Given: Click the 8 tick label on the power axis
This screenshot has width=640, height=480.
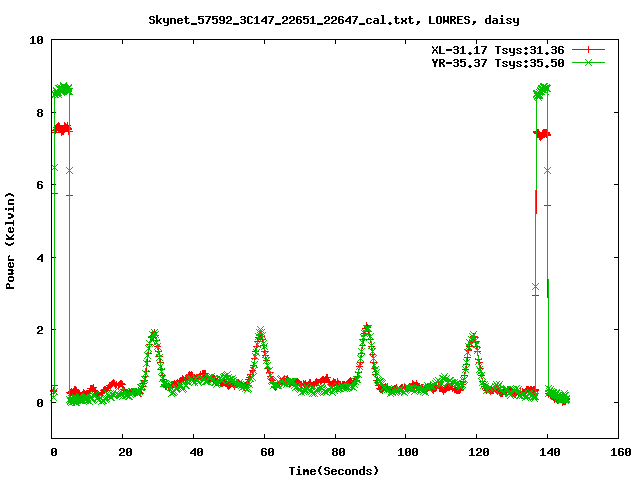Looking at the screenshot, I should pos(40,113).
